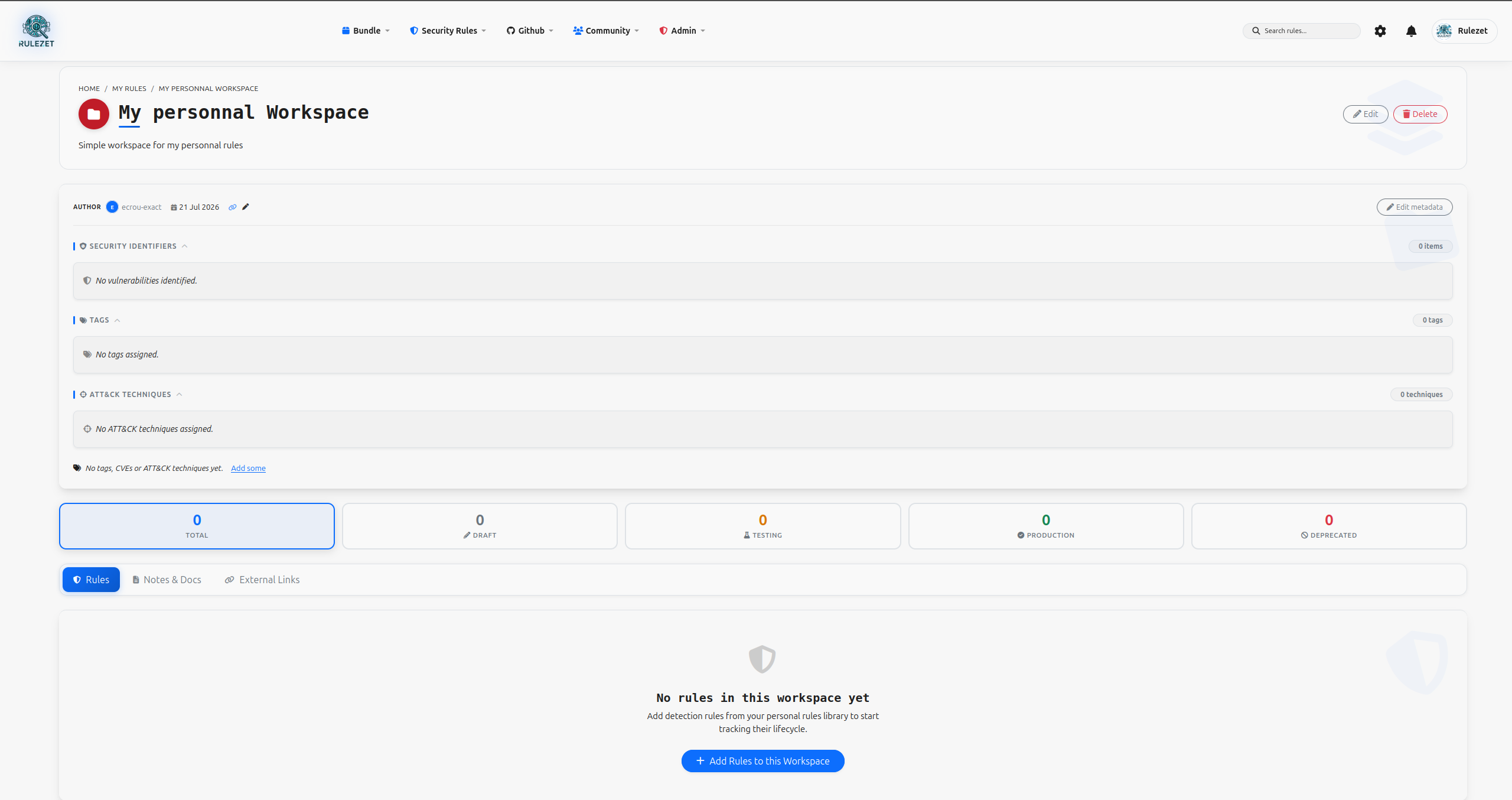Click the 0 techniques badge
The height and width of the screenshot is (800, 1512).
pos(1422,395)
